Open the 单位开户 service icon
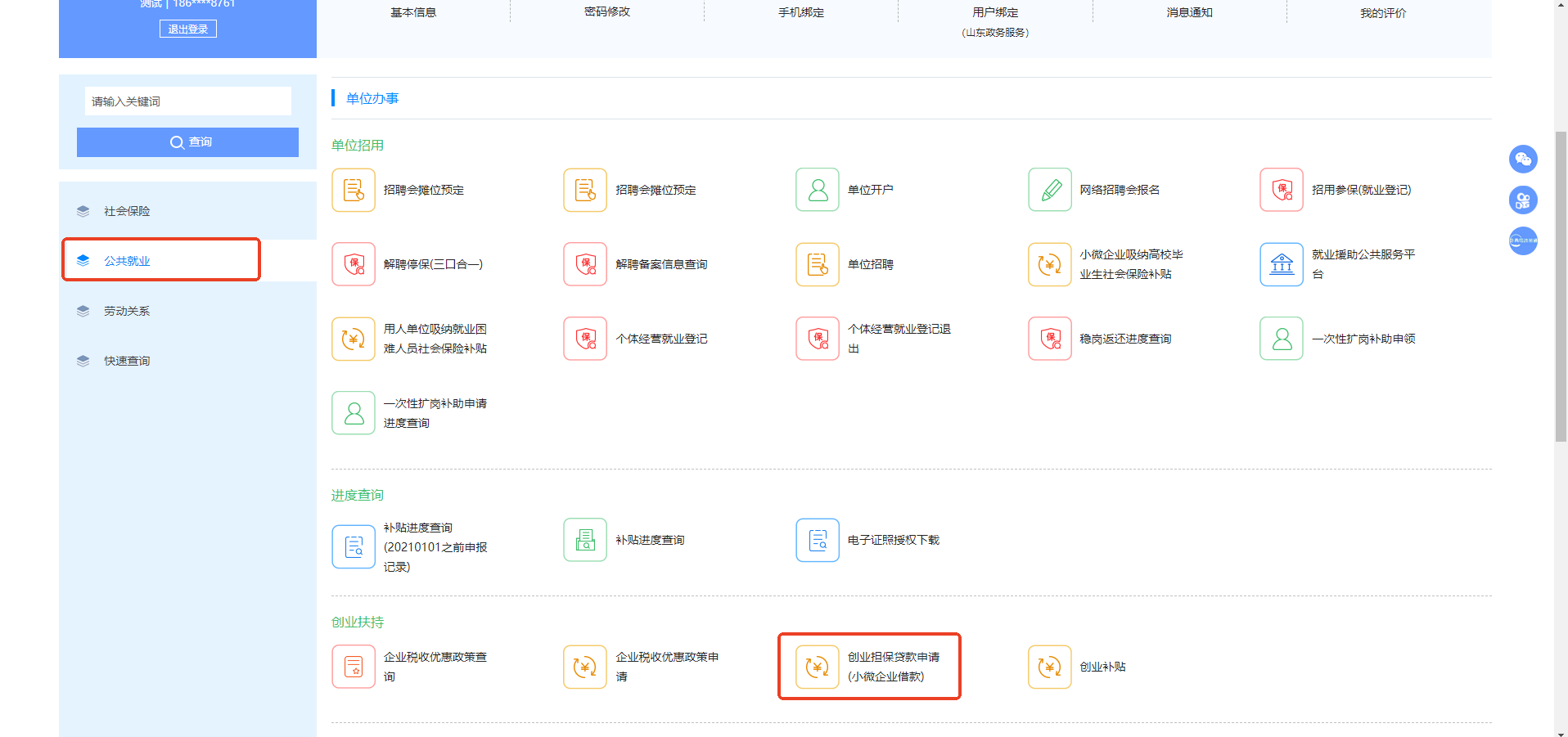This screenshot has width=1568, height=737. tap(817, 190)
